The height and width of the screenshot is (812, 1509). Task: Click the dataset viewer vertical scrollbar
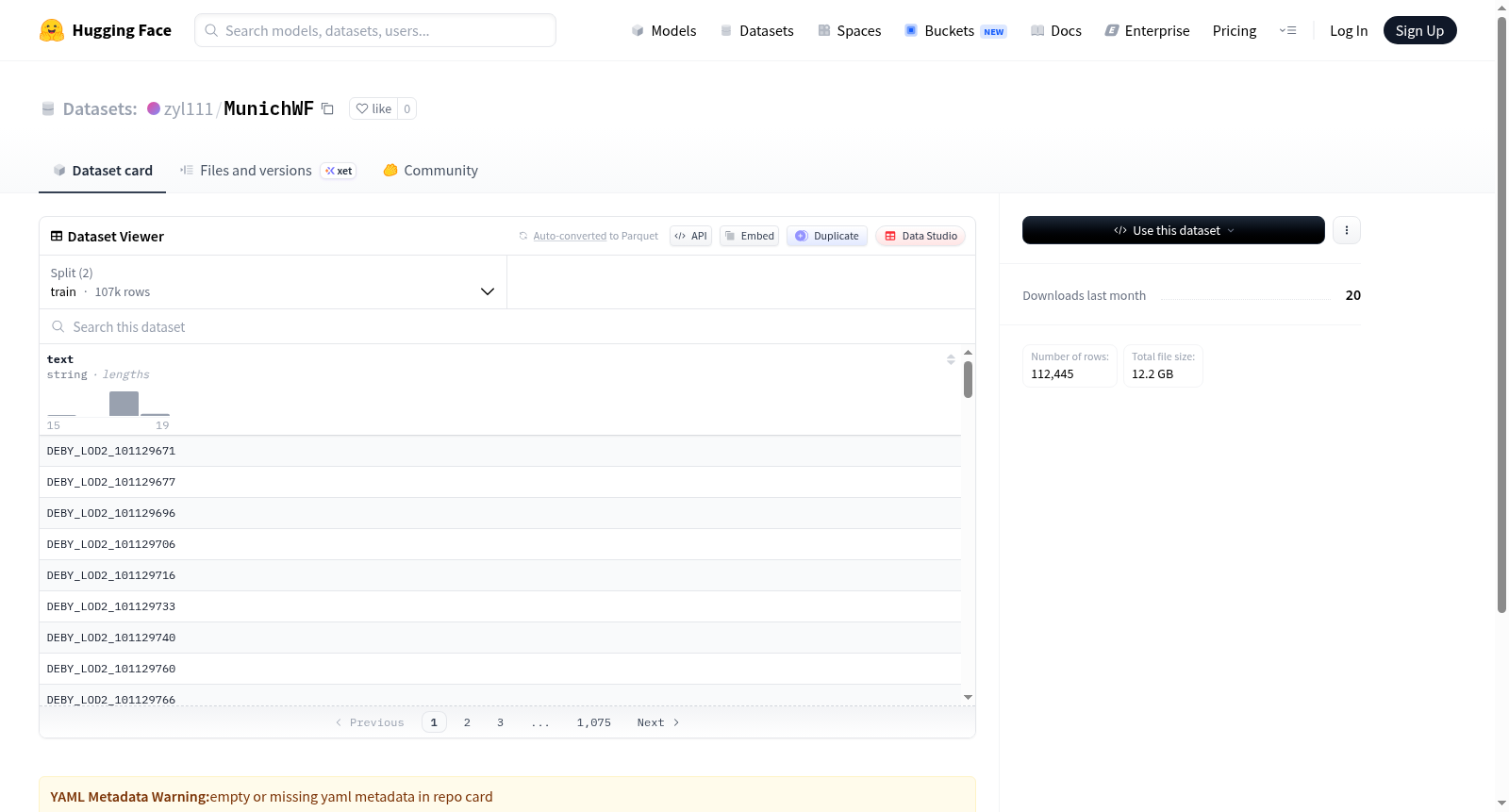968,380
